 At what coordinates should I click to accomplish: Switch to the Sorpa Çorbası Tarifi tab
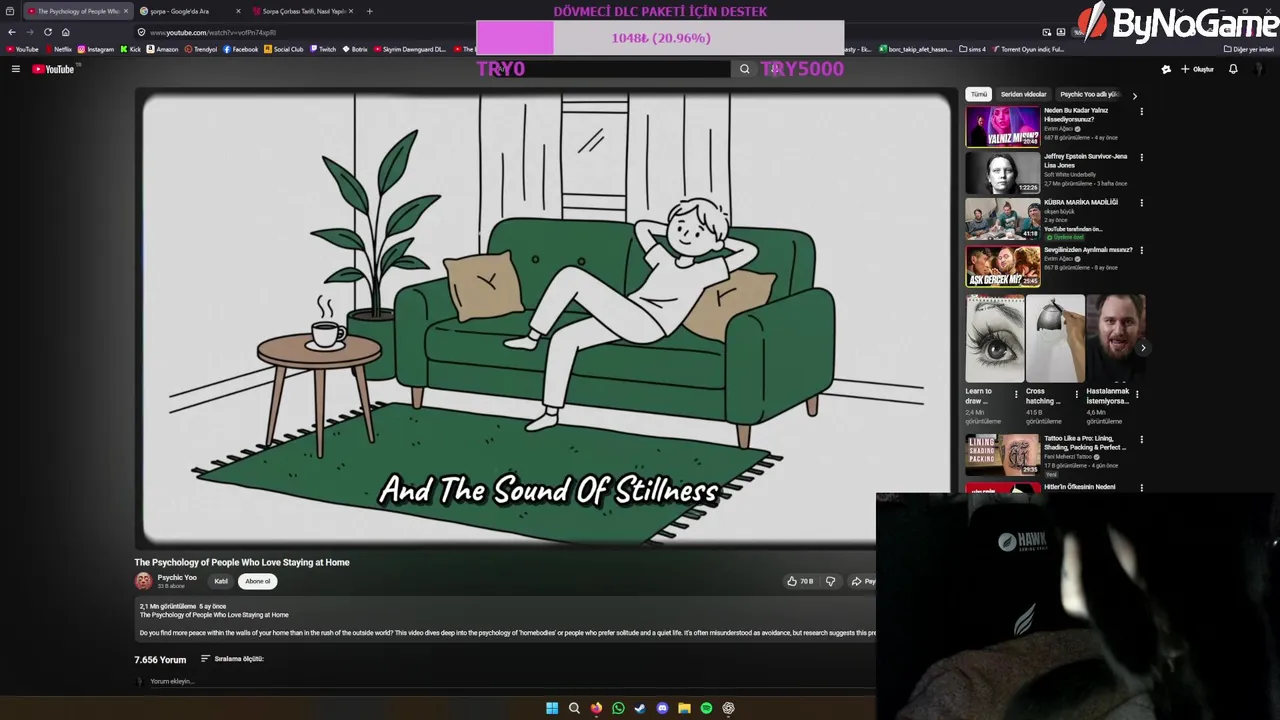coord(303,11)
